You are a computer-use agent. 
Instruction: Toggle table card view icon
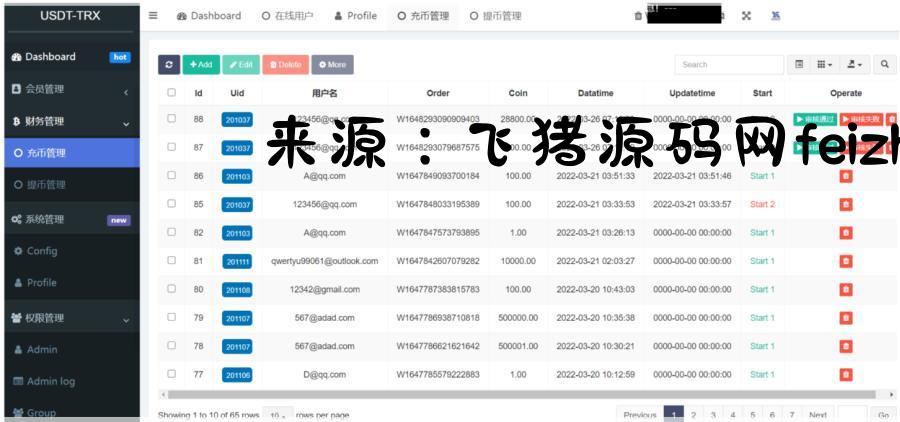(799, 64)
